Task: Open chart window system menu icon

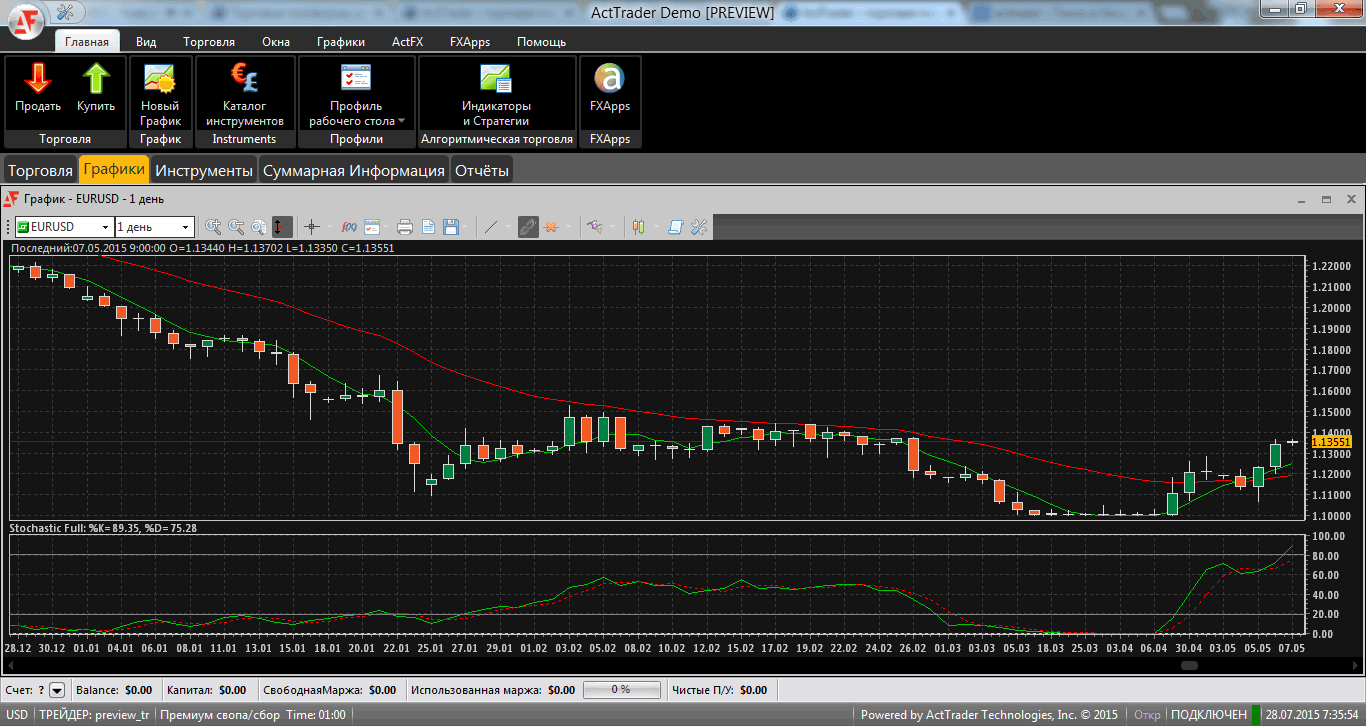Action: pyautogui.click(x=13, y=199)
